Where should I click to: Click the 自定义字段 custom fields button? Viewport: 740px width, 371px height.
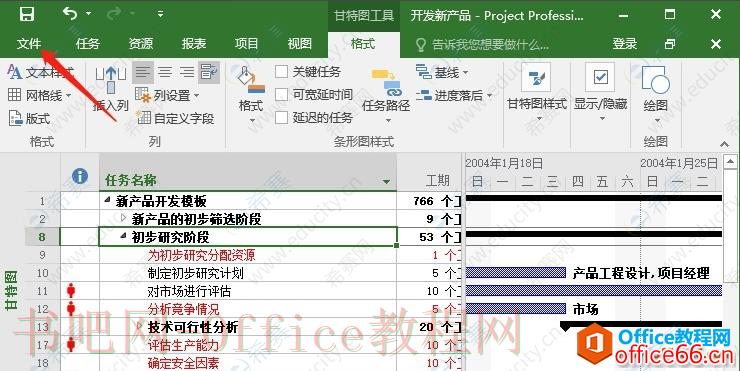[x=175, y=118]
